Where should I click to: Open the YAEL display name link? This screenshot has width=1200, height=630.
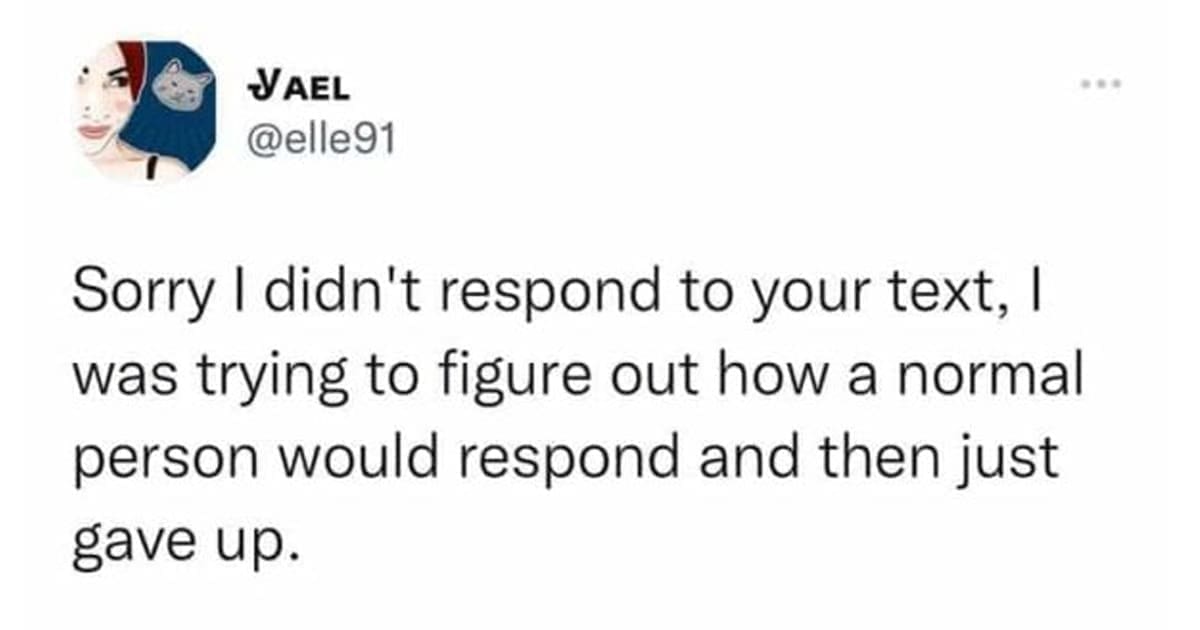[x=298, y=88]
